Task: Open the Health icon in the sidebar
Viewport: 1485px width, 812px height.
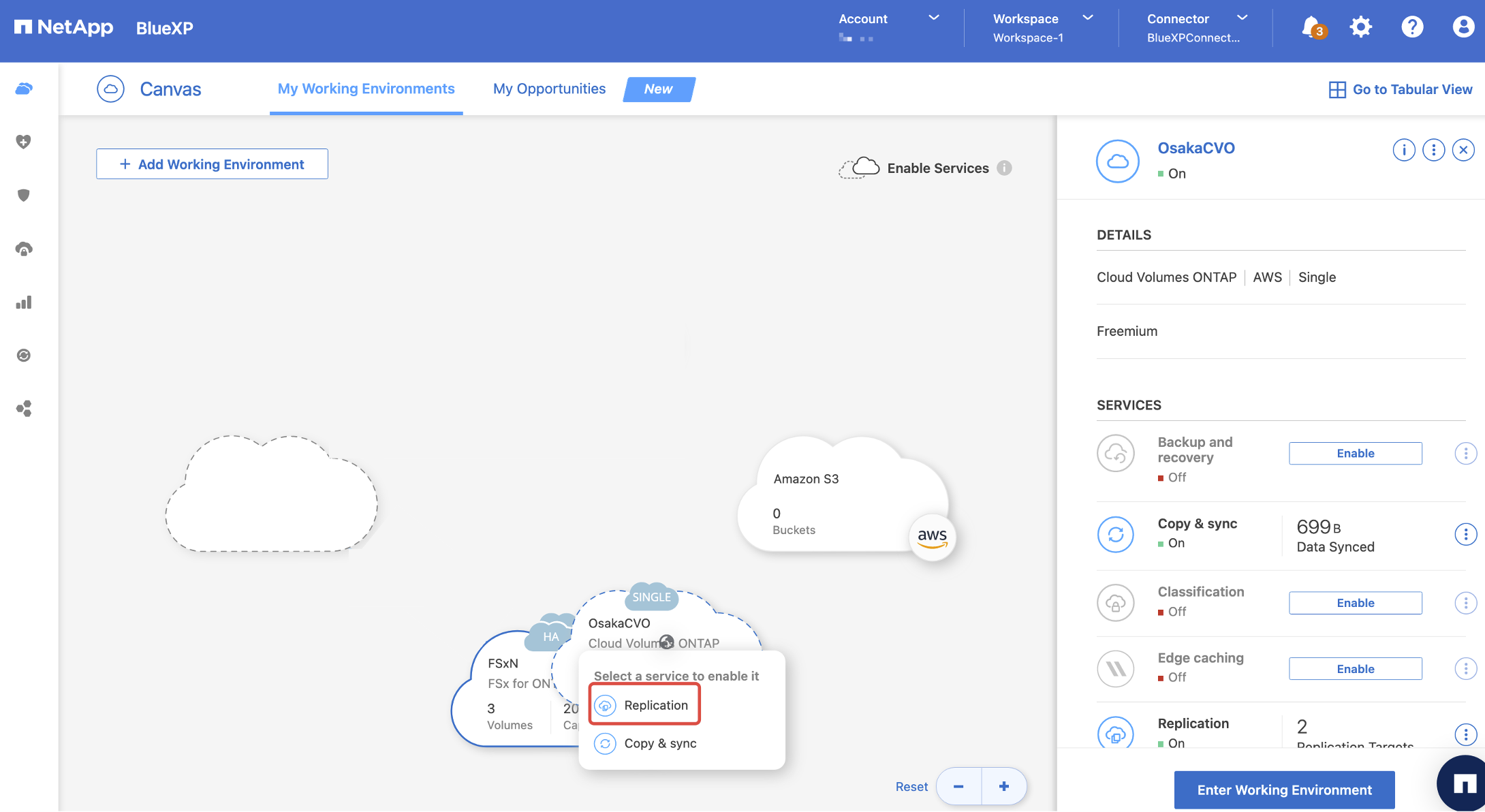Action: coord(24,142)
